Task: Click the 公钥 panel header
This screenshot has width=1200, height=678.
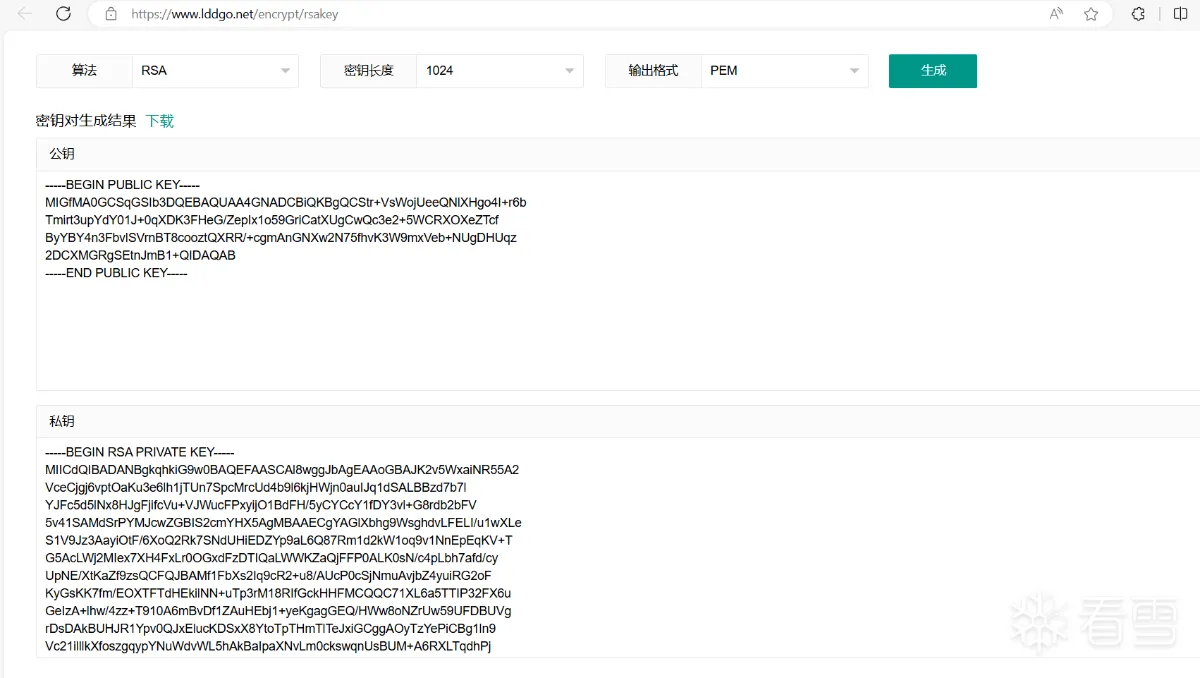Action: coord(618,154)
